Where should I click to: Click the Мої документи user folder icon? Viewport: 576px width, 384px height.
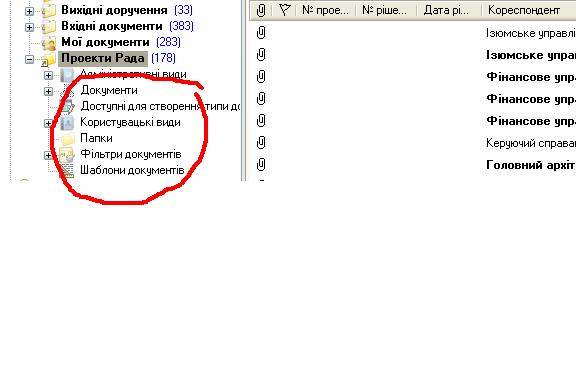click(49, 43)
